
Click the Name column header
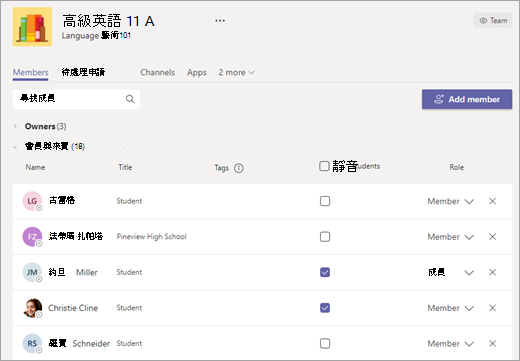click(35, 167)
